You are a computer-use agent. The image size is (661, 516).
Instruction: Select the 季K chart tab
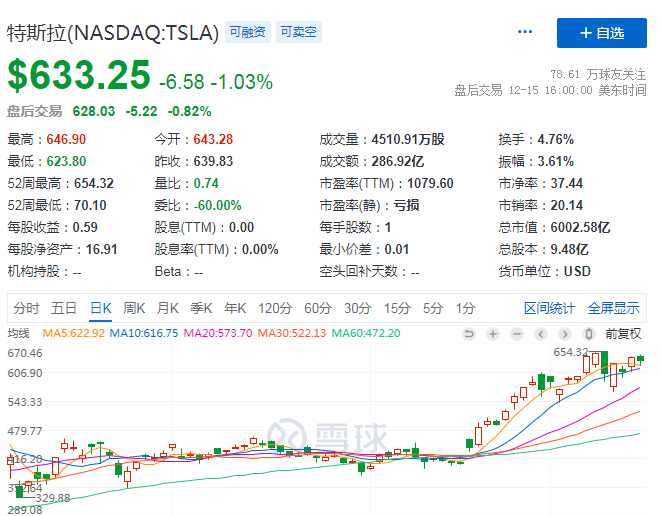[x=202, y=308]
